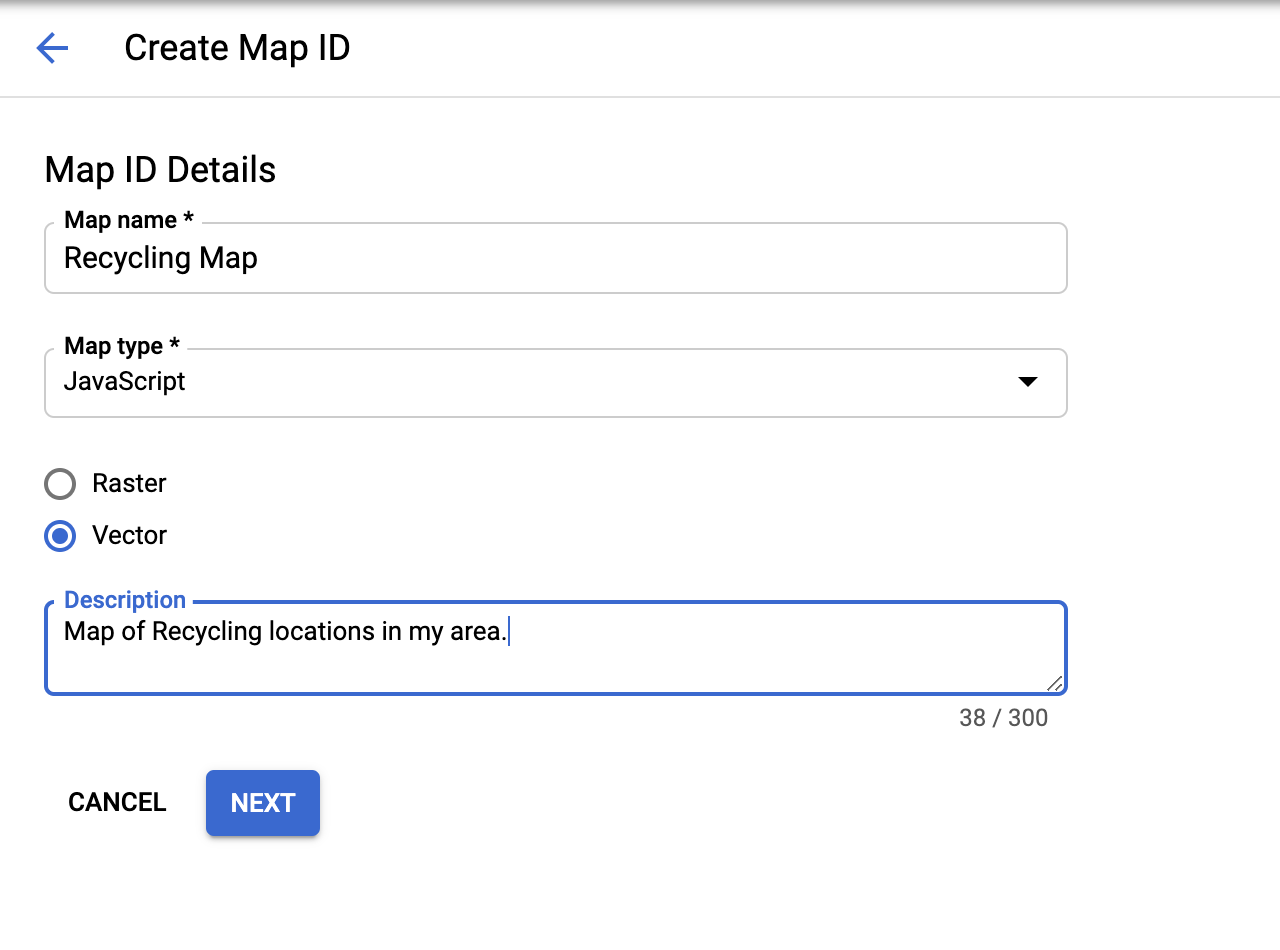Click the back arrow icon

(52, 48)
